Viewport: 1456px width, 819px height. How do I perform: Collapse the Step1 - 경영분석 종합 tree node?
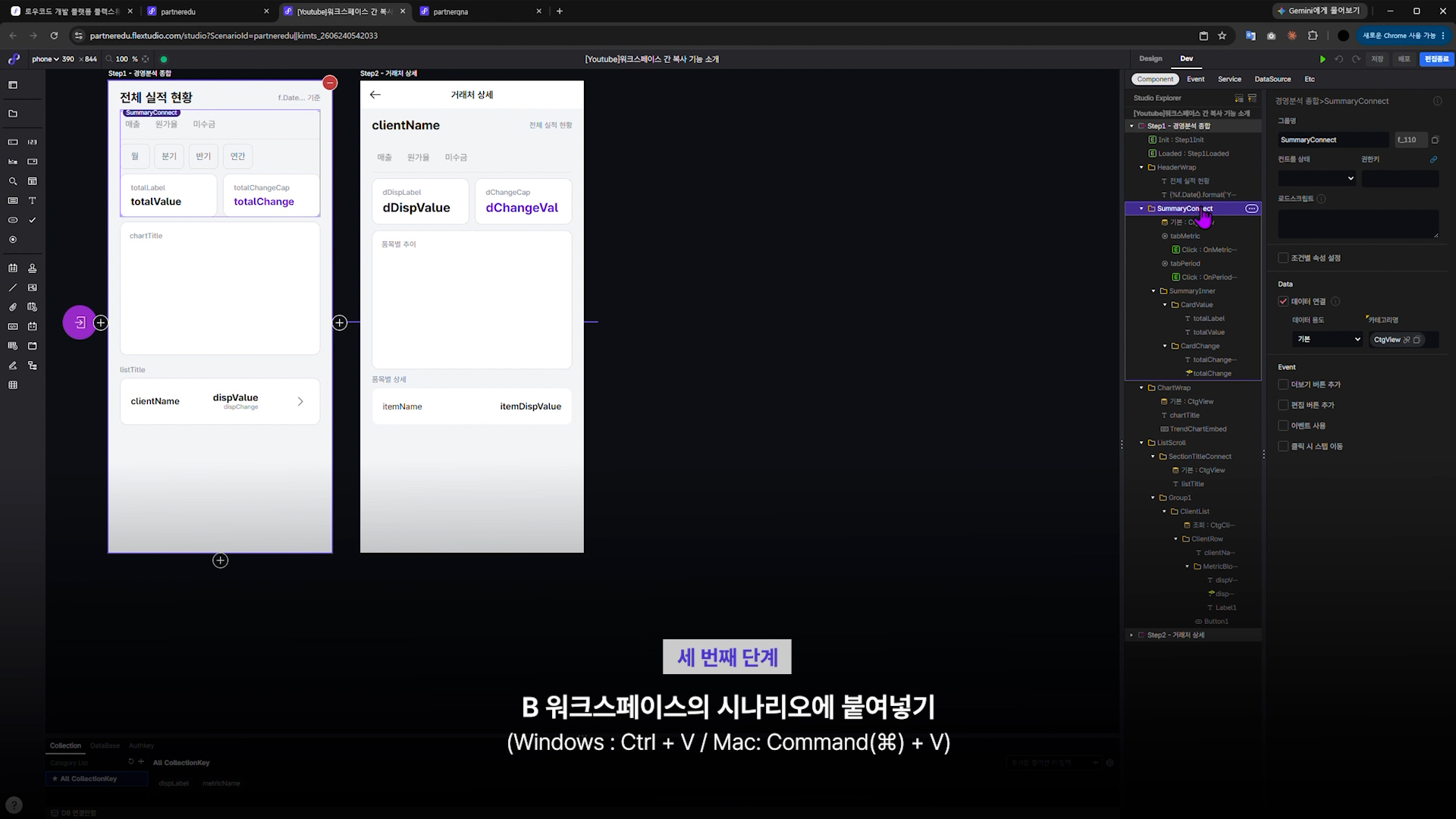(1132, 127)
